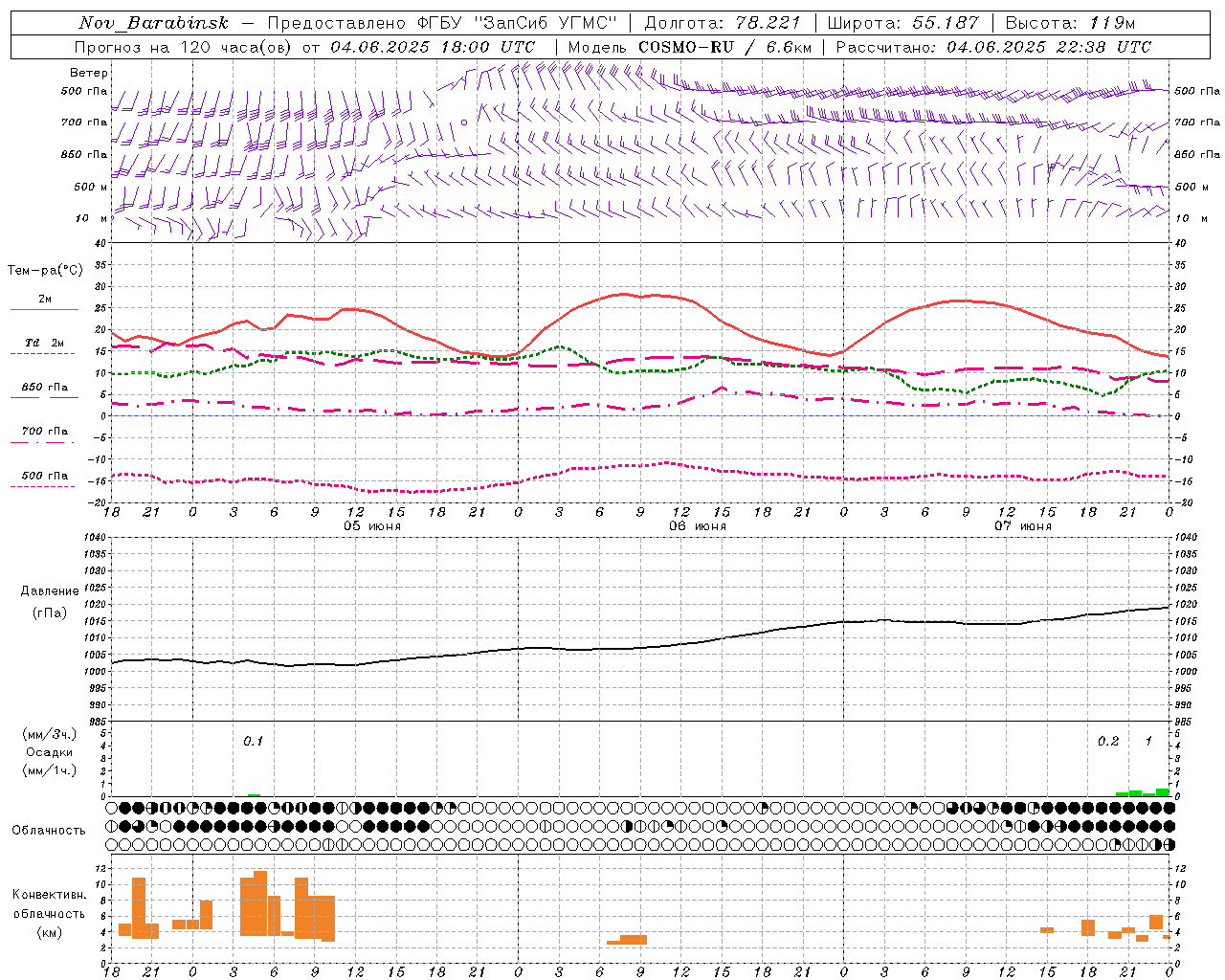
Task: Click the Nov_Barabinsk station title
Action: [153, 23]
